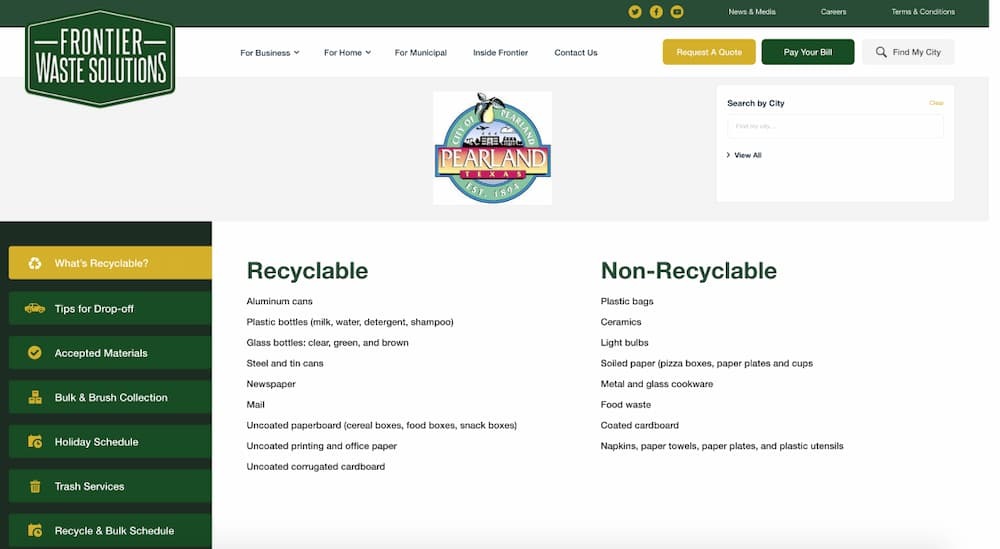Image resolution: width=1000 pixels, height=549 pixels.
Task: Expand the For Home dropdown menu
Action: tap(347, 52)
